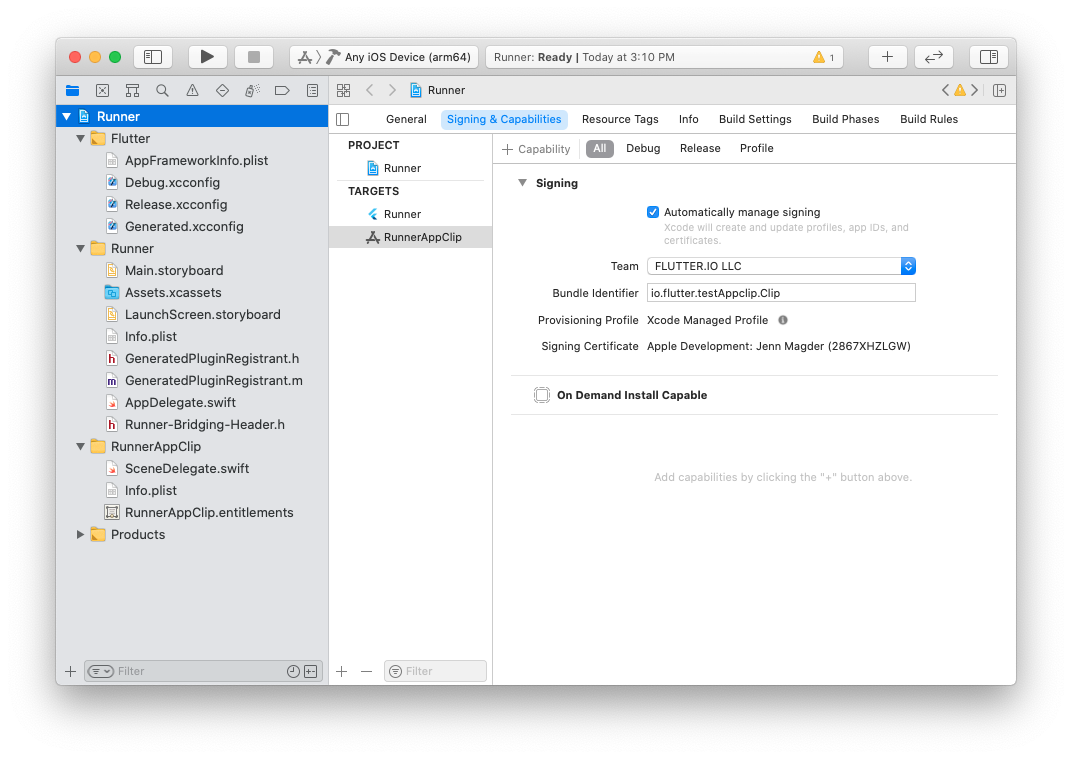The width and height of the screenshot is (1072, 759).
Task: Open the Source Control navigator icon
Action: pos(131,90)
